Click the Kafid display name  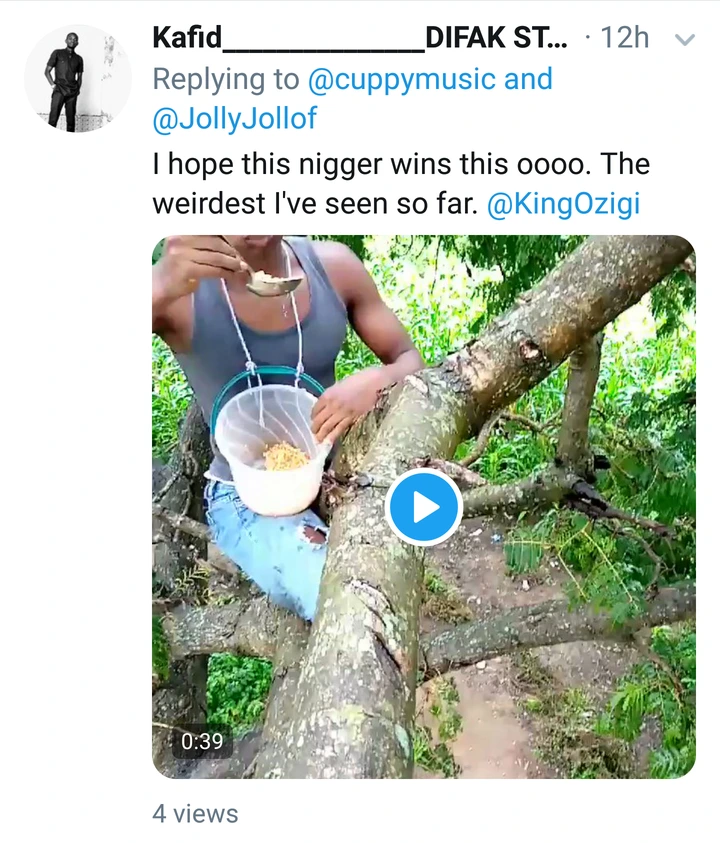pyautogui.click(x=187, y=39)
